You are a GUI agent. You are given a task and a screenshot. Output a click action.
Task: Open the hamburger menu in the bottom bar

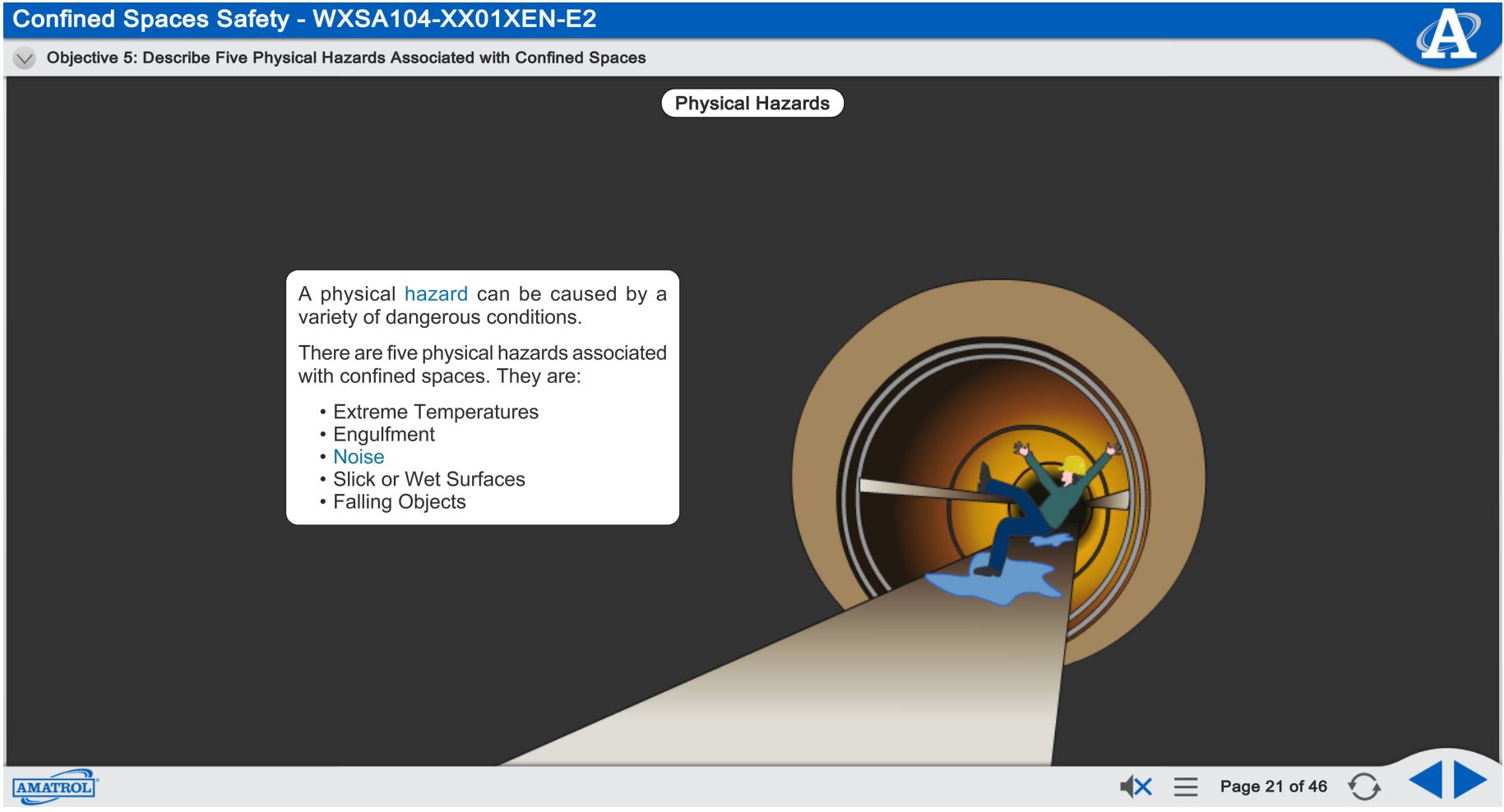pos(1185,787)
